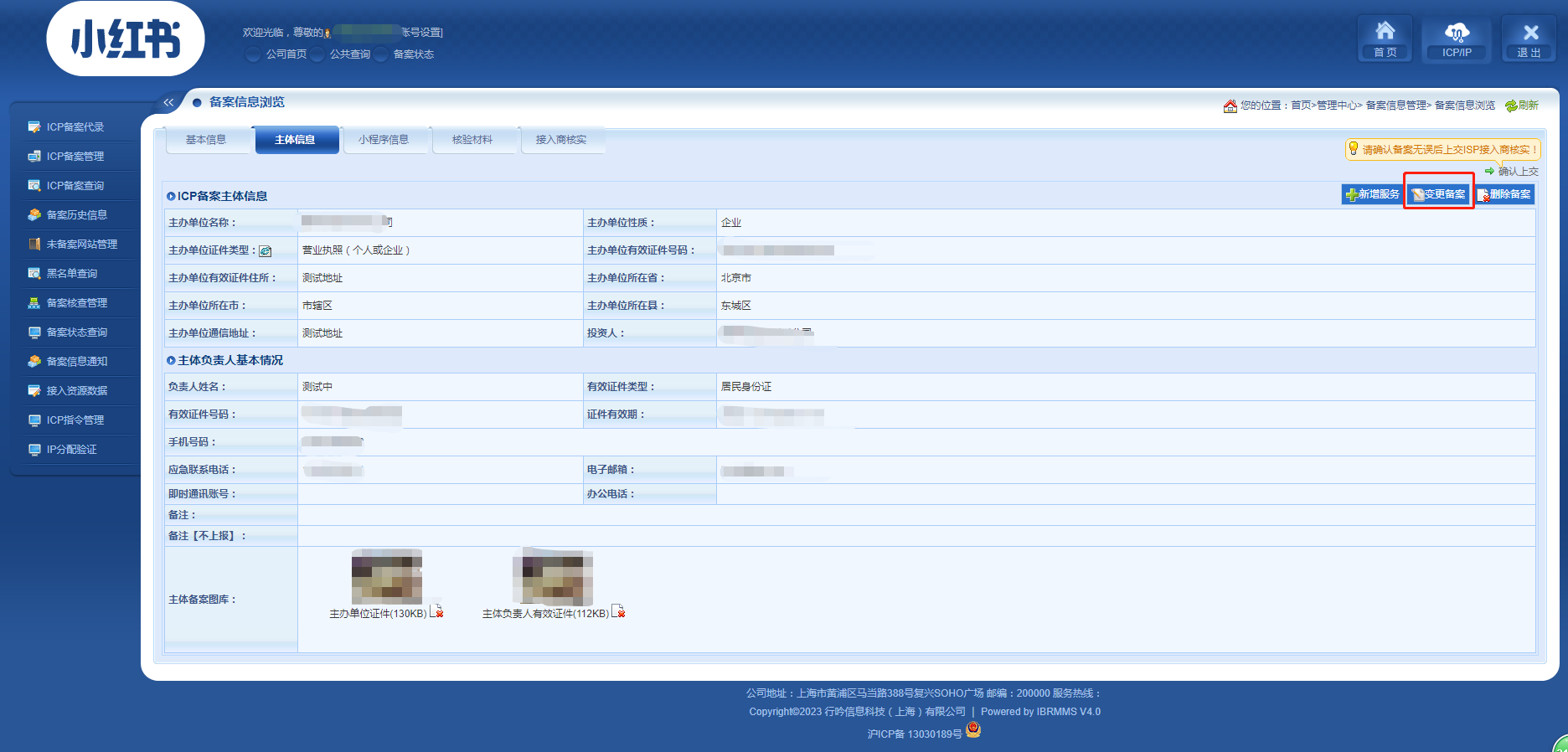Click the 备案状态 top navigation link
The image size is (1568, 752).
tap(414, 54)
